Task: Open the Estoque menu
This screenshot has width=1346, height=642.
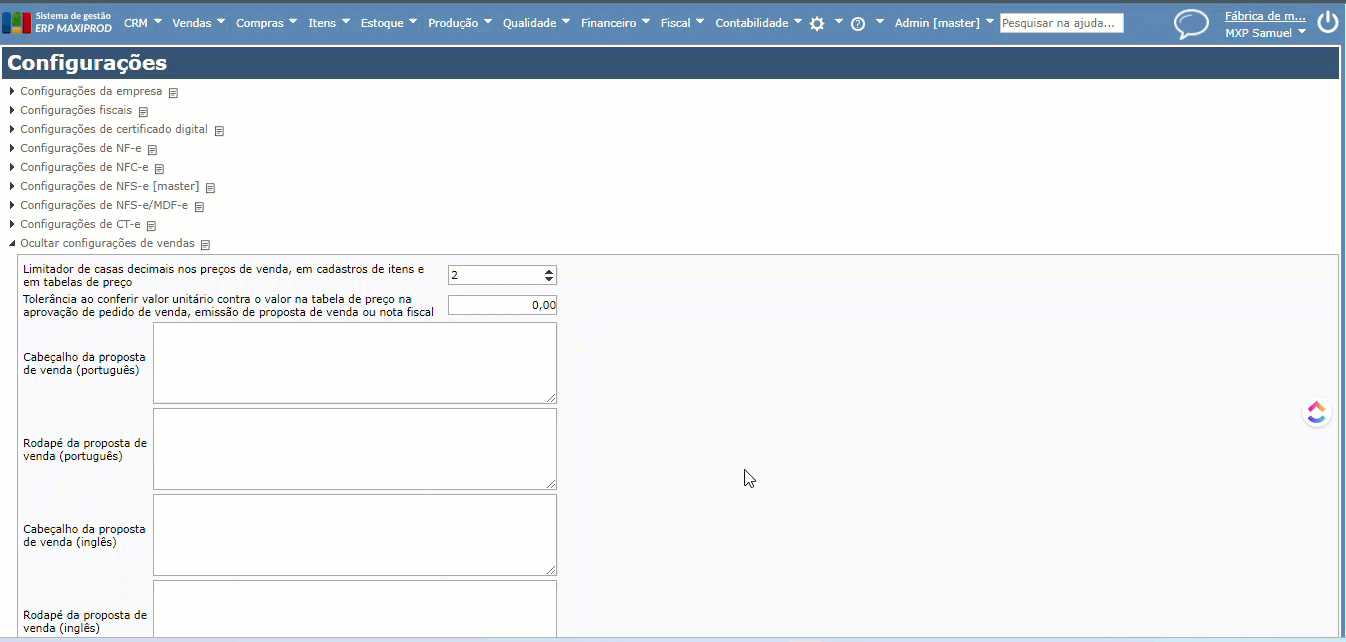Action: (390, 23)
